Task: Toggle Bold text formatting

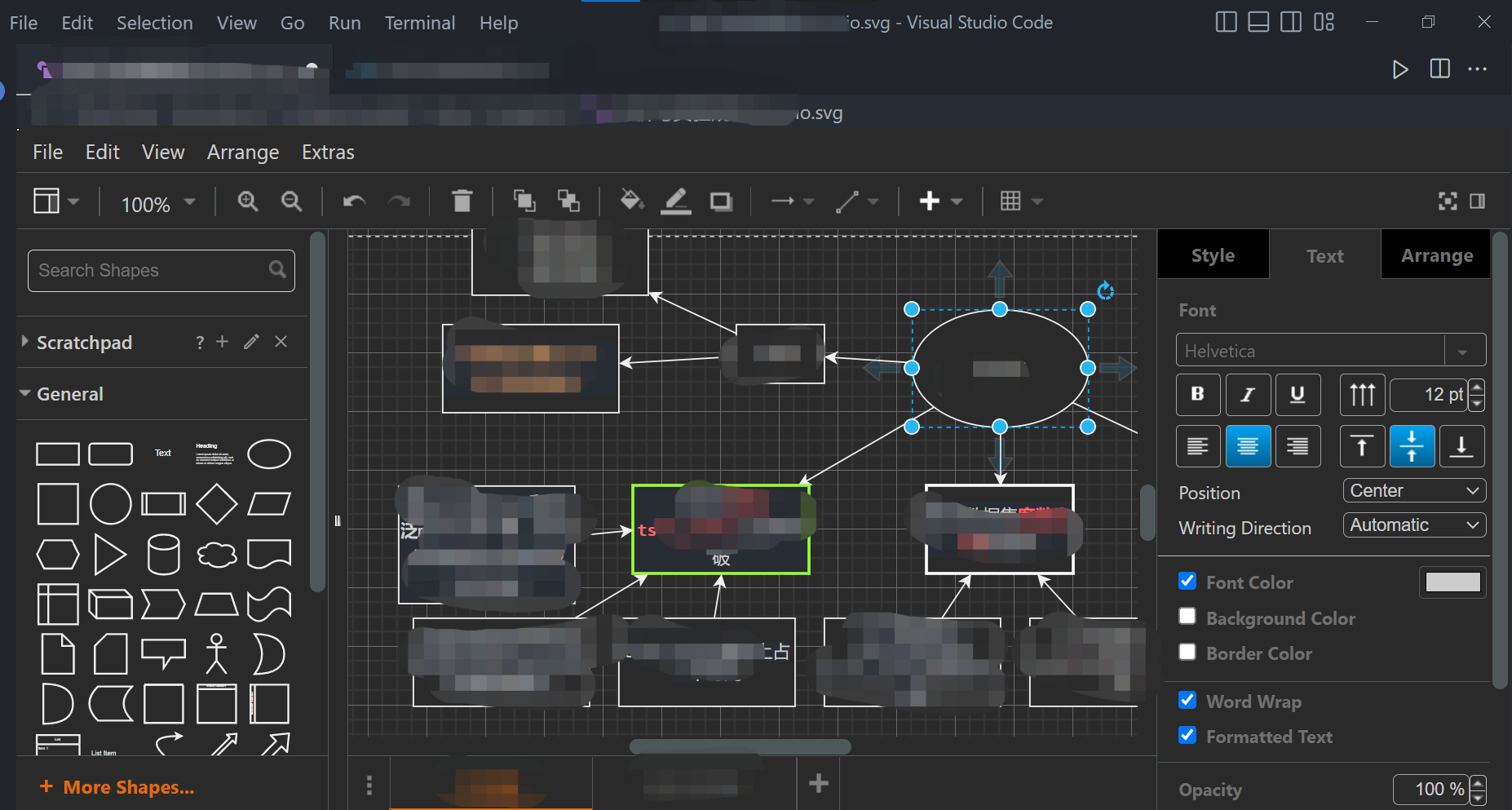Action: (1197, 395)
